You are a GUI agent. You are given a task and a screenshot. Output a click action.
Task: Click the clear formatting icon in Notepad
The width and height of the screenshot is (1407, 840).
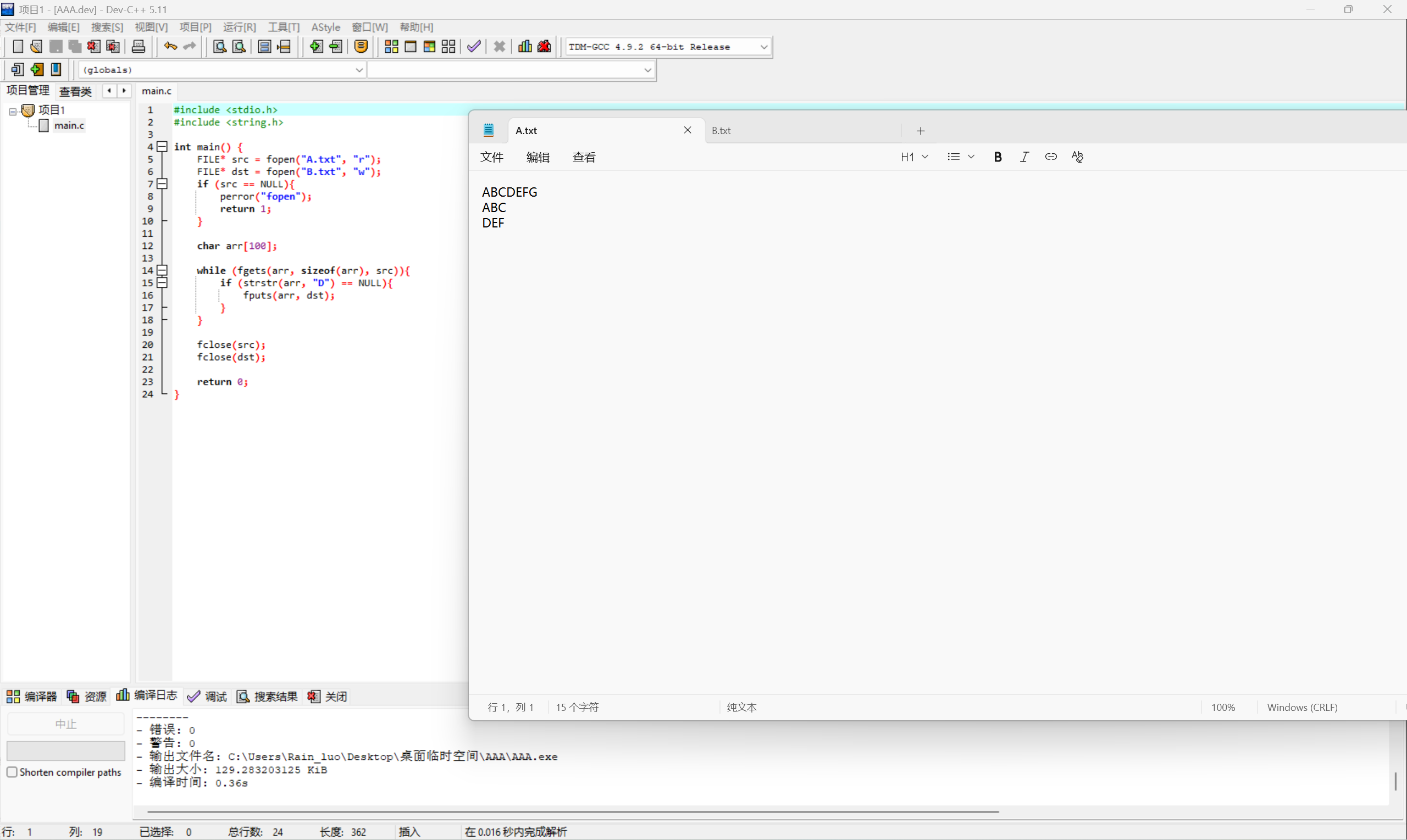click(1077, 157)
